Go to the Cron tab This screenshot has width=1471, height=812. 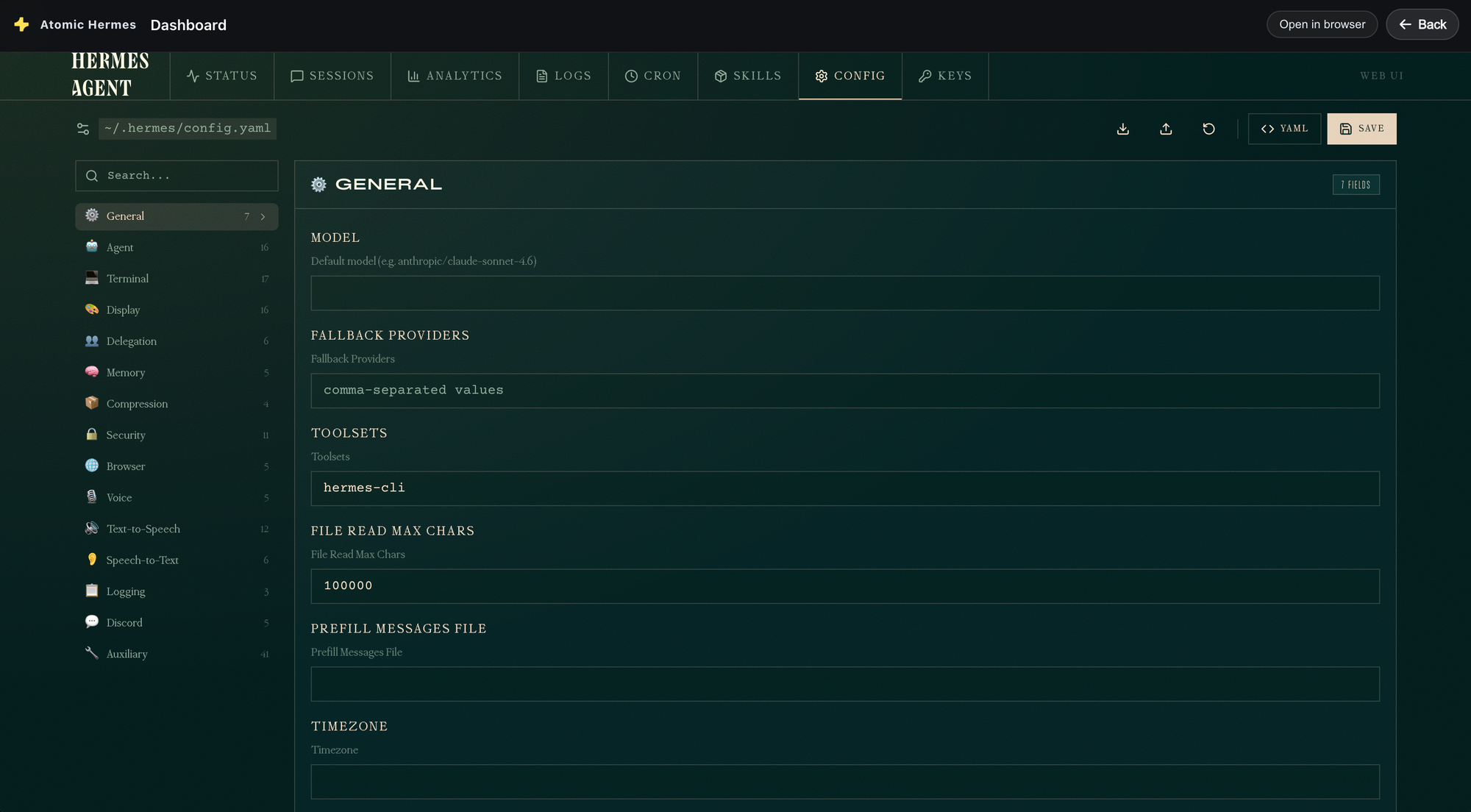pyautogui.click(x=652, y=76)
